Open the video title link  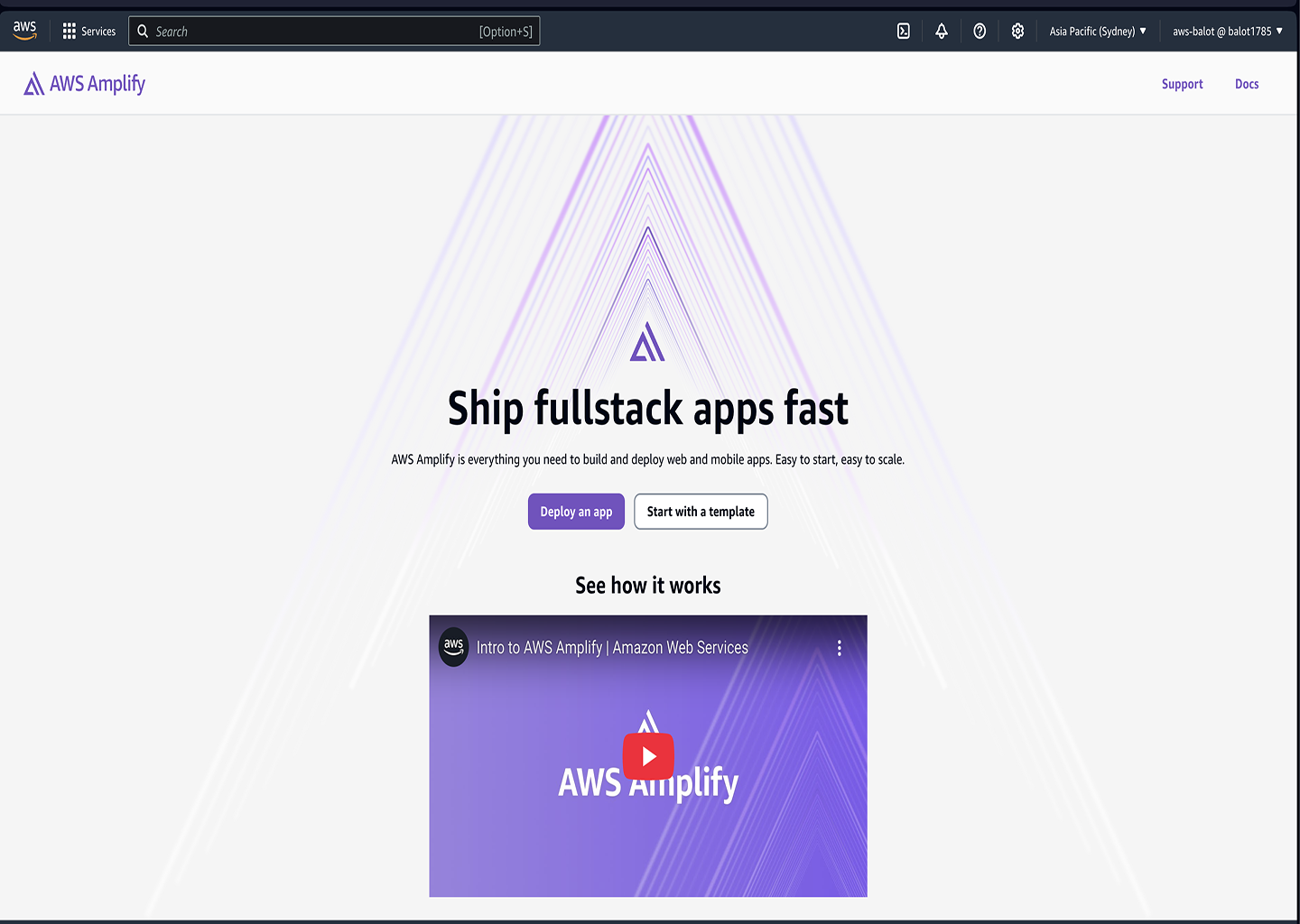coord(612,648)
